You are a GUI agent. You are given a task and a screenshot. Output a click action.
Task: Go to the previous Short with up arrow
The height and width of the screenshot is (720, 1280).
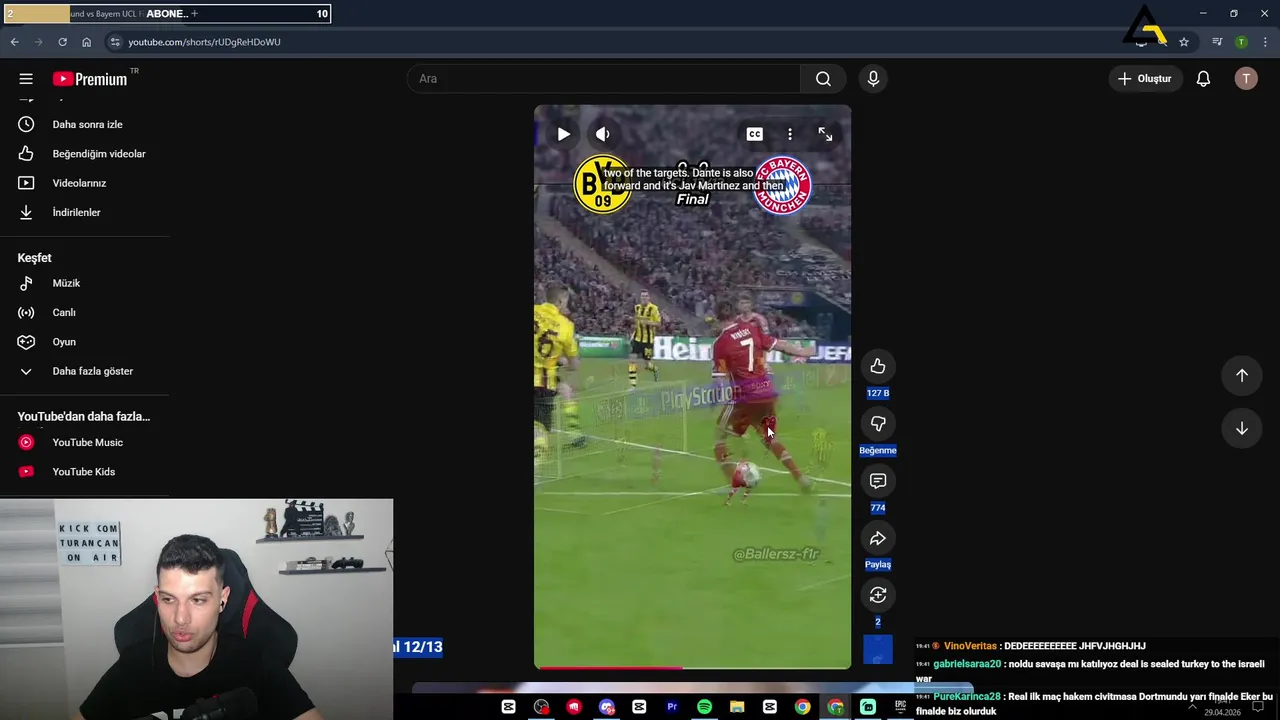click(x=1242, y=375)
